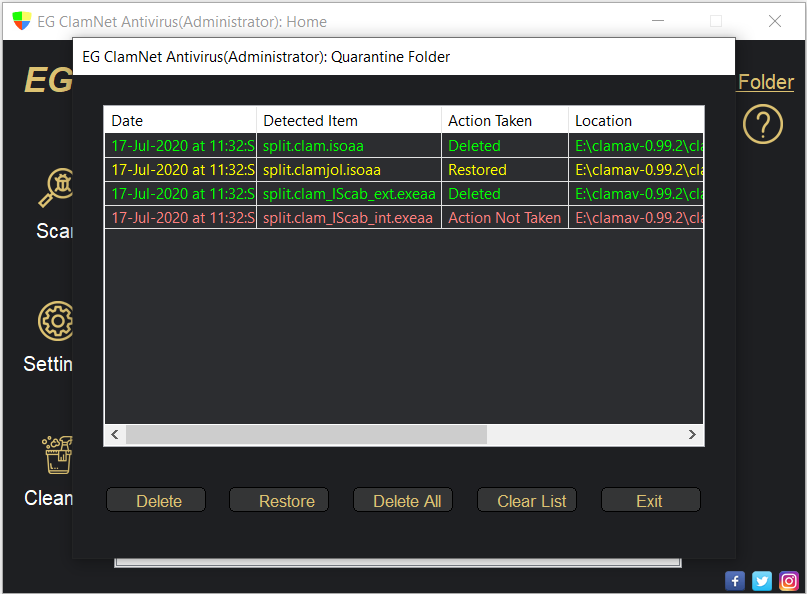Click the Delete All button
The image size is (807, 594).
tap(403, 500)
